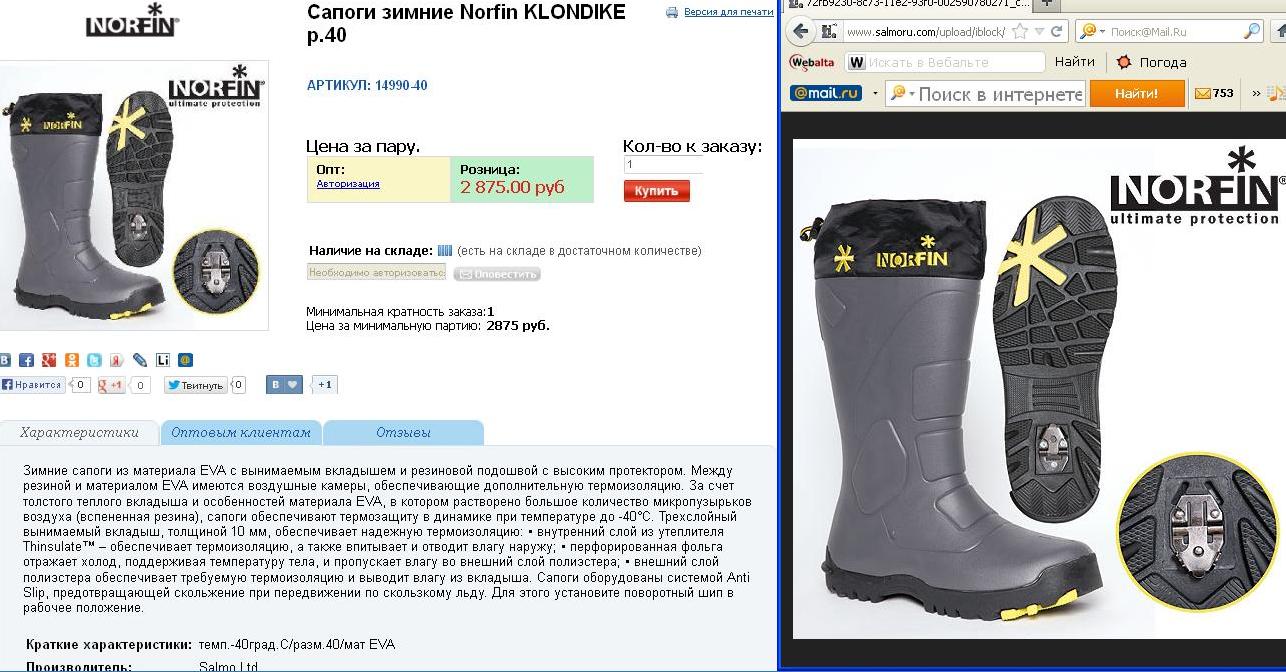
Task: Open the mail envelope showing 753
Action: coord(1215,93)
